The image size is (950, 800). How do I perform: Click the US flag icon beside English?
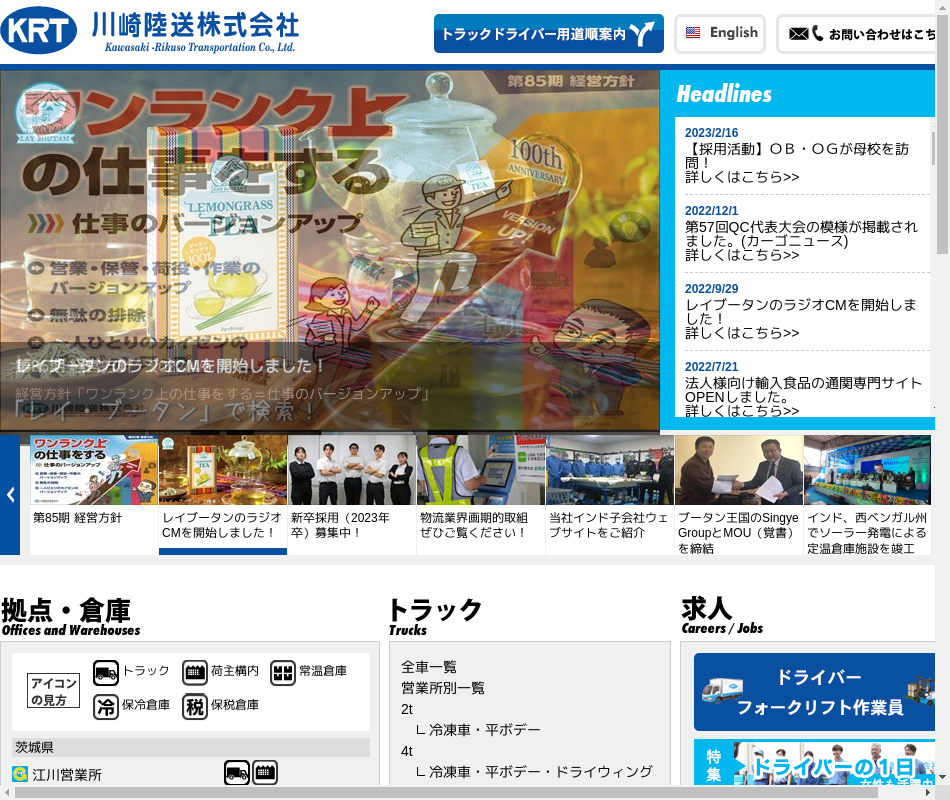click(693, 33)
